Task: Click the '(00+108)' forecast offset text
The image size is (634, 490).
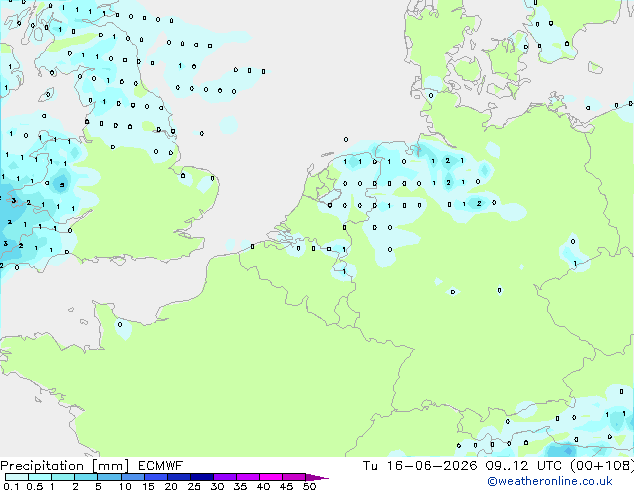Action: click(602, 466)
